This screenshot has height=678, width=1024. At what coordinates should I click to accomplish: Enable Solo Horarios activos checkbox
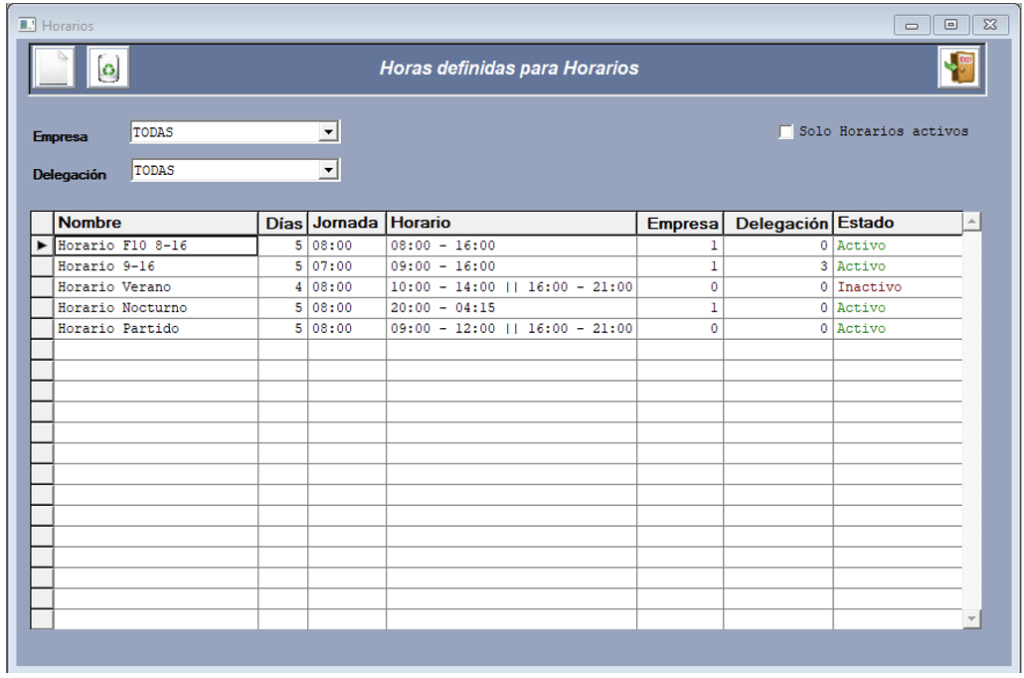point(786,132)
